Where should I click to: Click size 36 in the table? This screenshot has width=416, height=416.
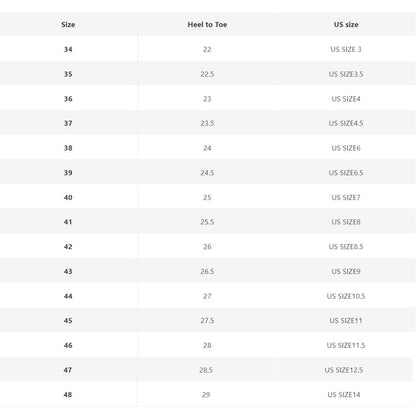pos(68,99)
